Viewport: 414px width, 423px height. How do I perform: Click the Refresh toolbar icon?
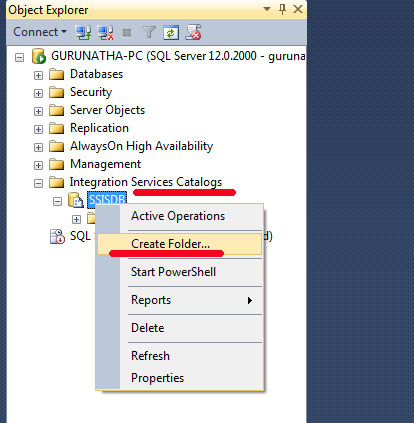(171, 33)
